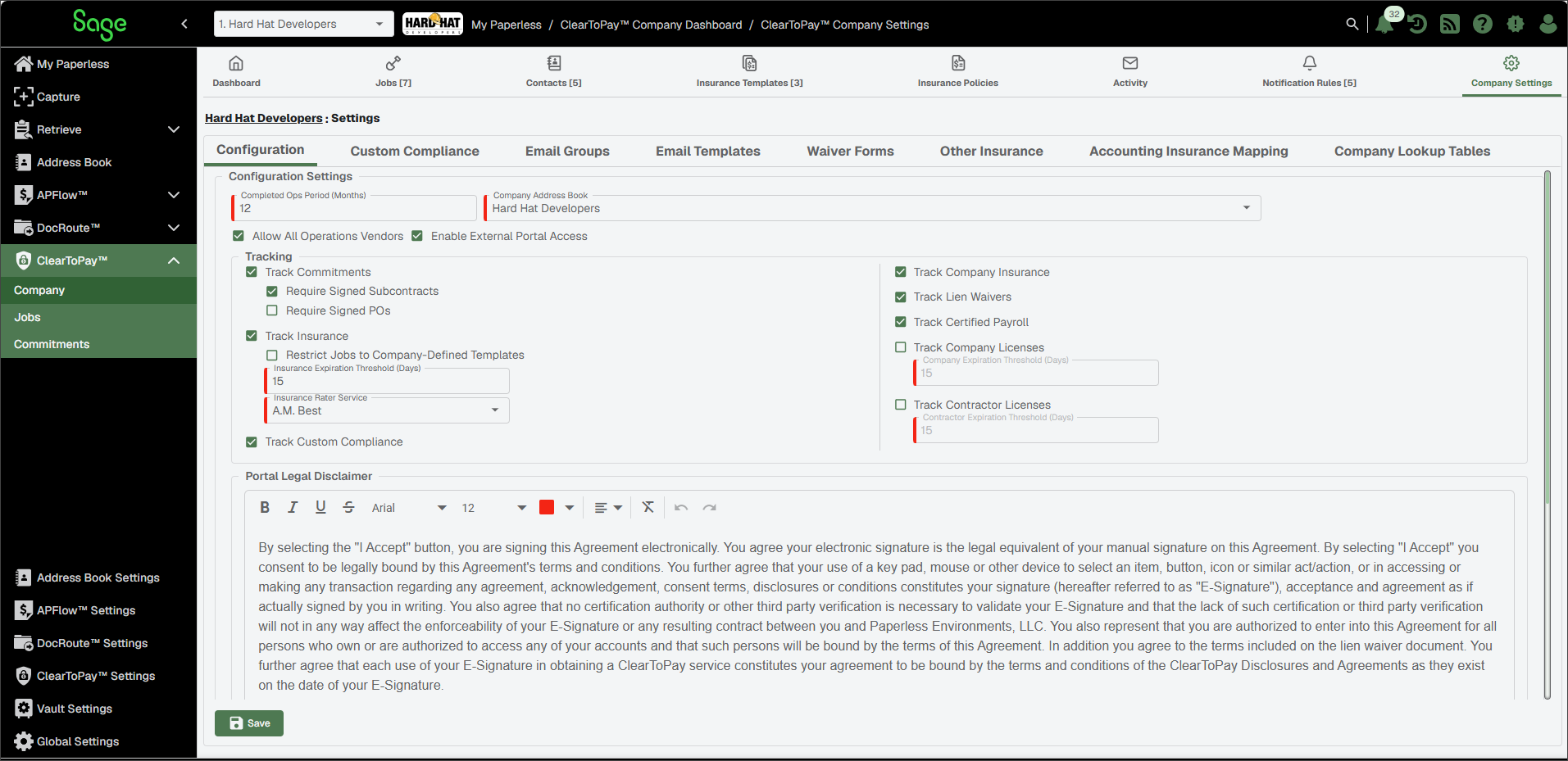Go to the Dashboard home icon tab
Viewport: 1568px width, 761px height.
[x=236, y=70]
